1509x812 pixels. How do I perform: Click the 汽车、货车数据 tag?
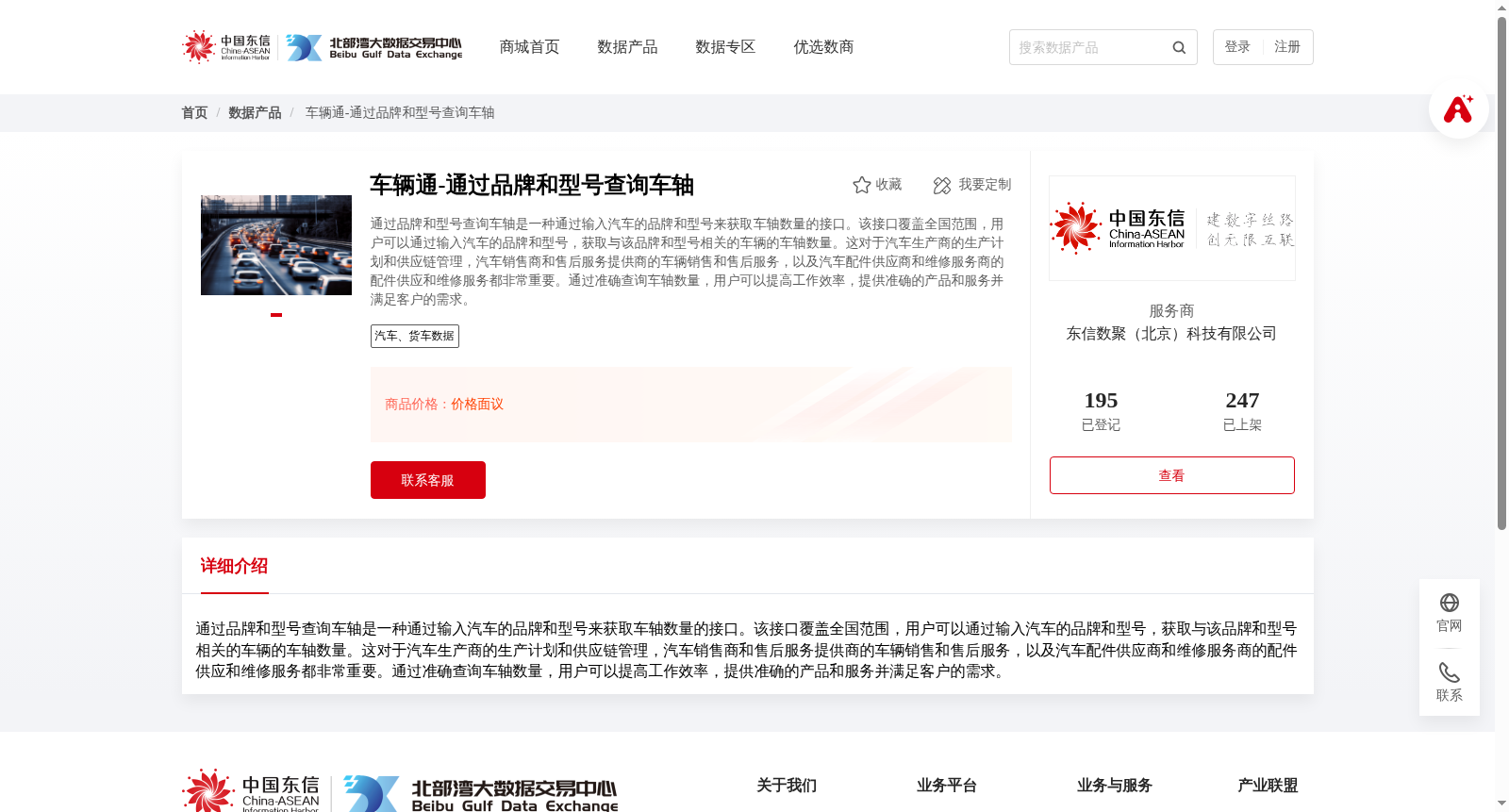click(x=415, y=336)
